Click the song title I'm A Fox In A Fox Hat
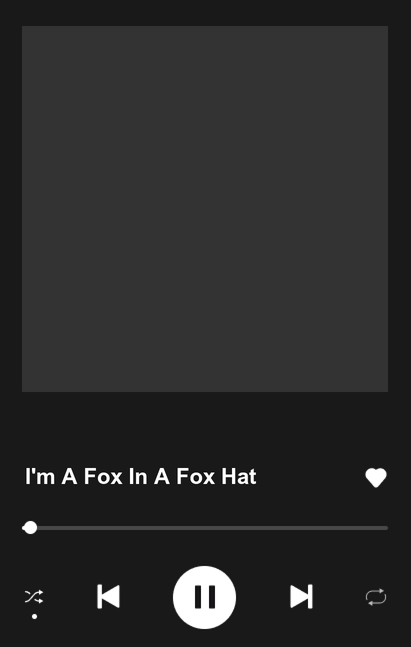Screen dimensions: 411x647 pyautogui.click(x=141, y=477)
